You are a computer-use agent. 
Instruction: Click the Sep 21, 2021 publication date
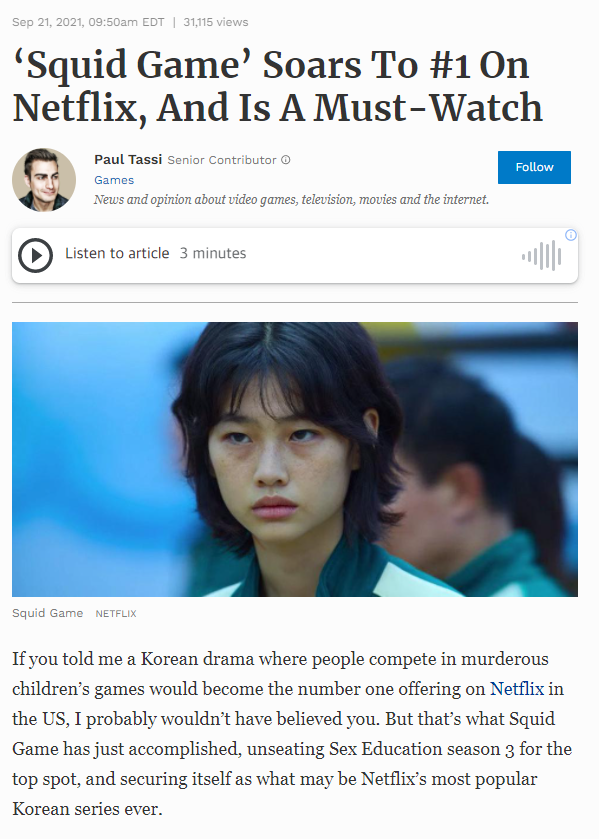pyautogui.click(x=88, y=22)
